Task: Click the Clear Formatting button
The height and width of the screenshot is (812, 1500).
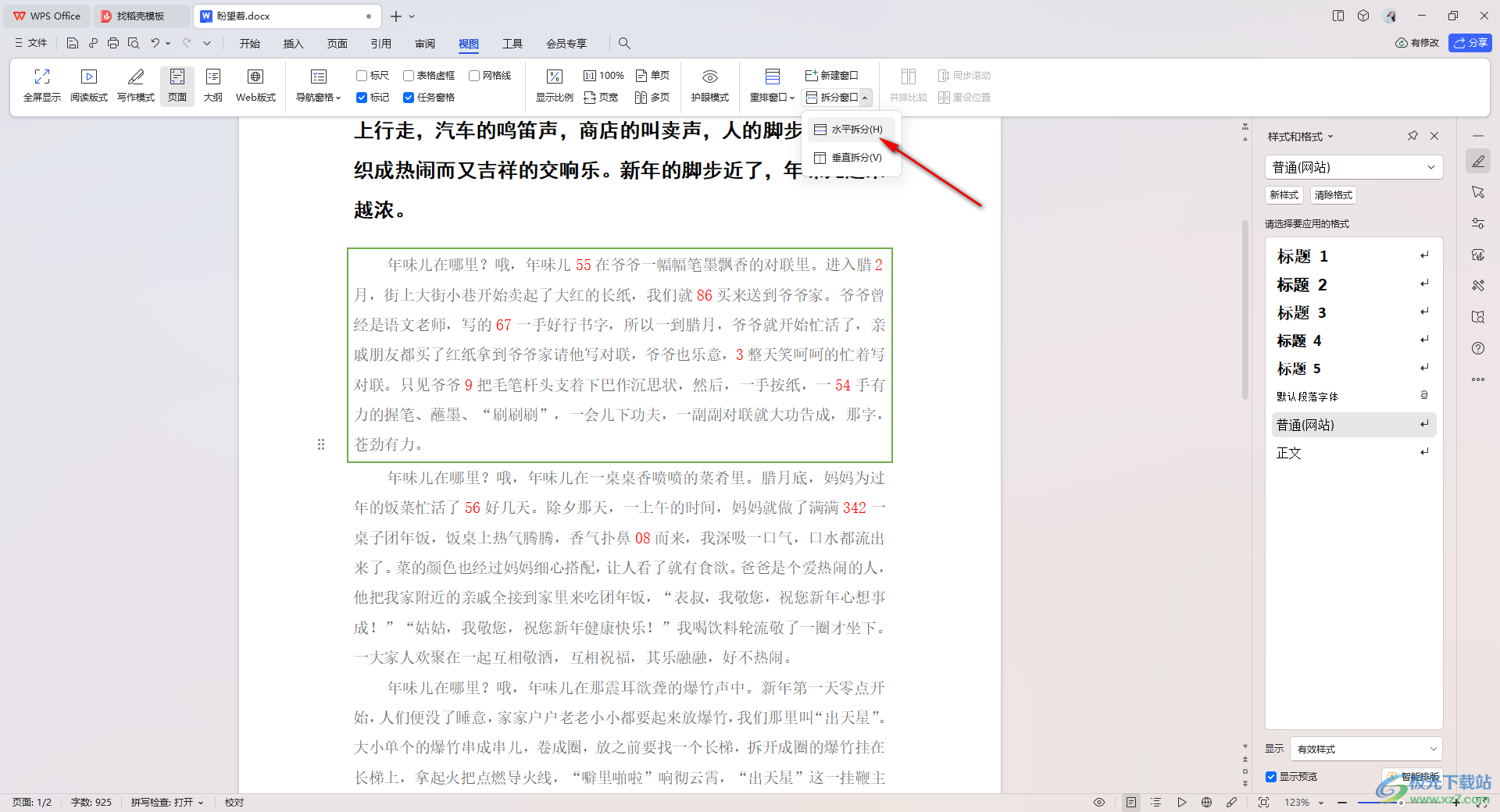Action: [x=1334, y=195]
